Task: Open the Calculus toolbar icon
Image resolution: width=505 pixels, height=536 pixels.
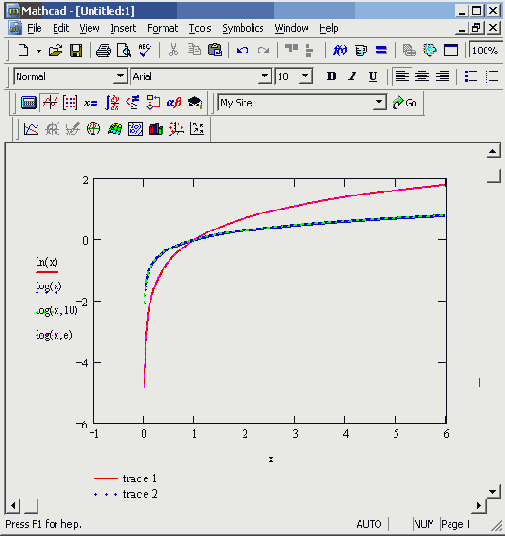Action: tap(112, 103)
